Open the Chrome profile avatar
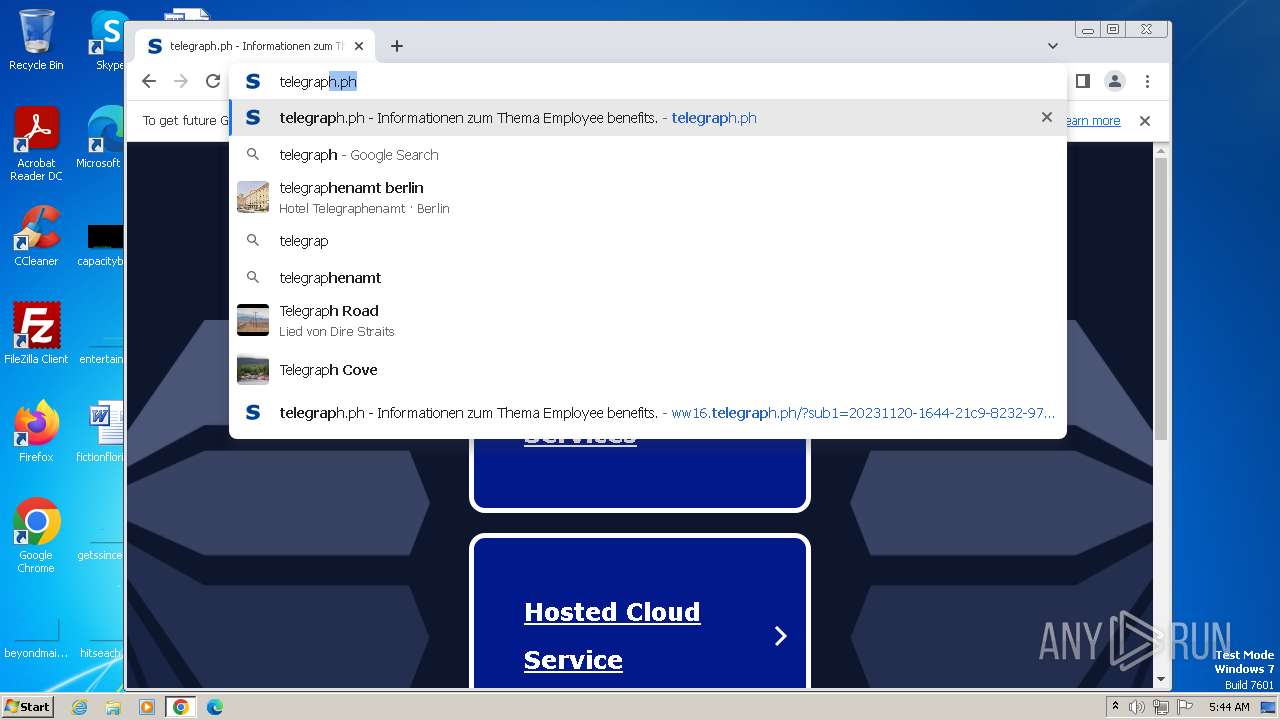Viewport: 1280px width, 720px height. 1115,81
